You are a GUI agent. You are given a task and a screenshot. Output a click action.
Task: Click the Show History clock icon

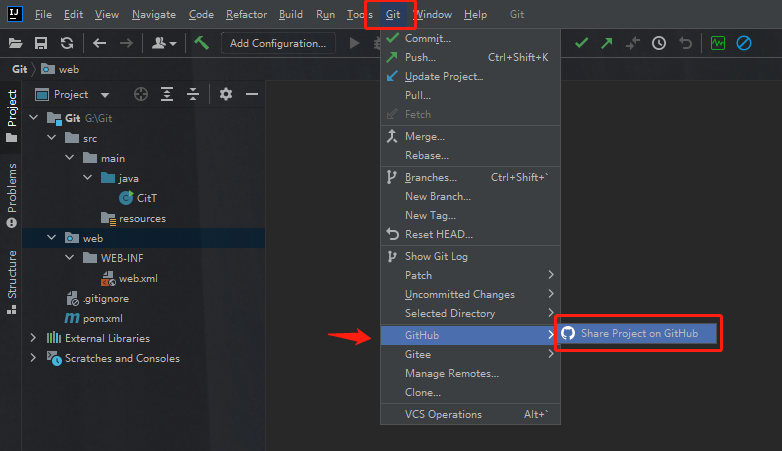click(659, 43)
